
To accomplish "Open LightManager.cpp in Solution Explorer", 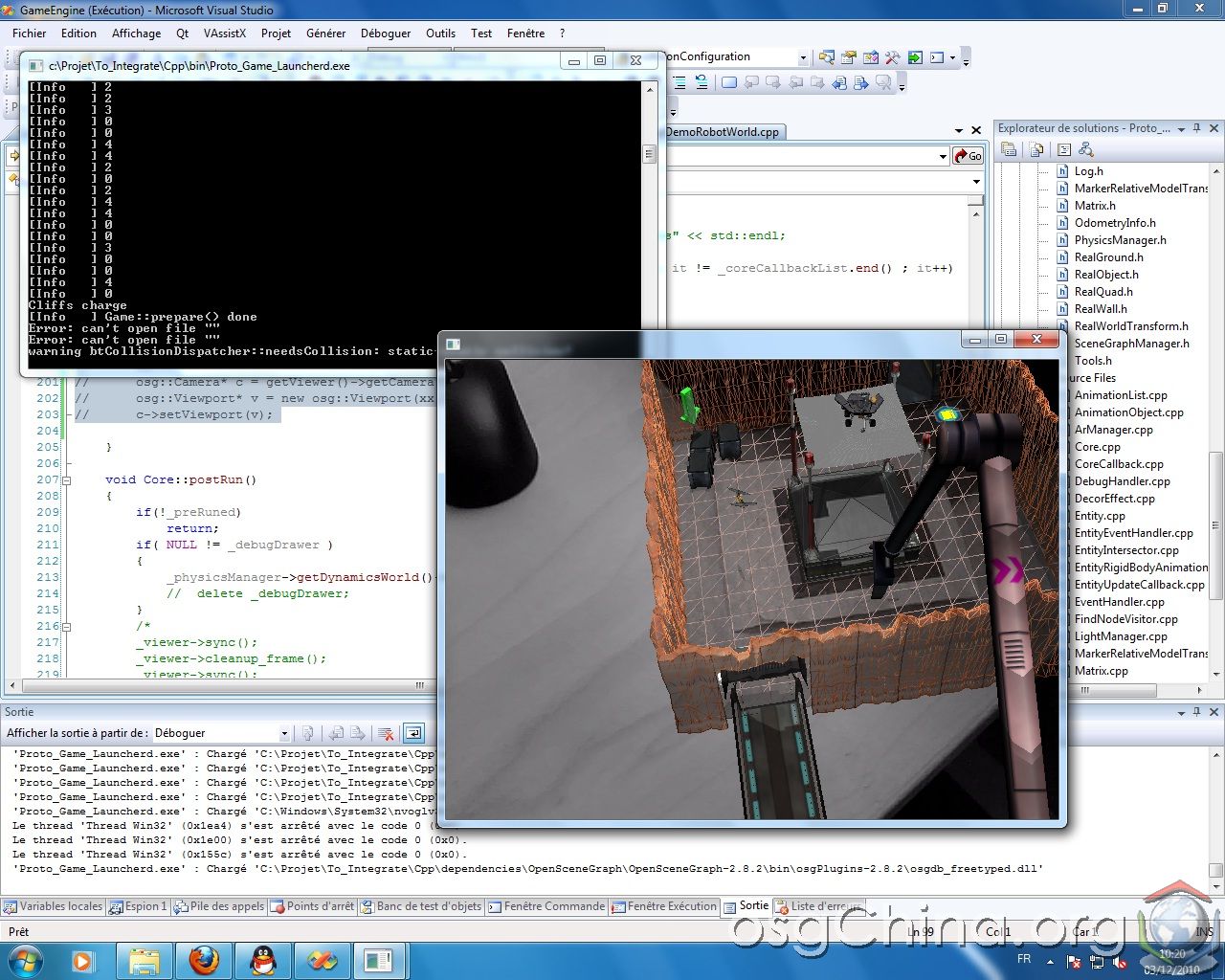I will [1121, 636].
